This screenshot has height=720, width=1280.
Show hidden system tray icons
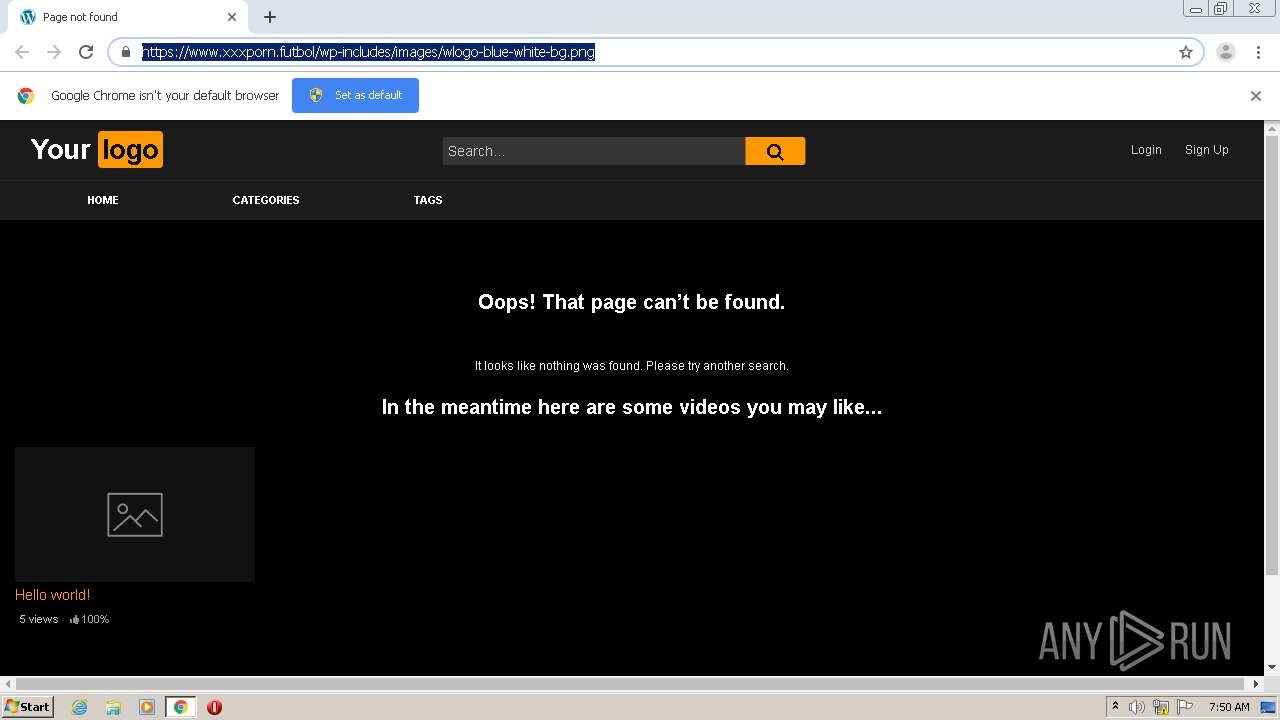1116,707
